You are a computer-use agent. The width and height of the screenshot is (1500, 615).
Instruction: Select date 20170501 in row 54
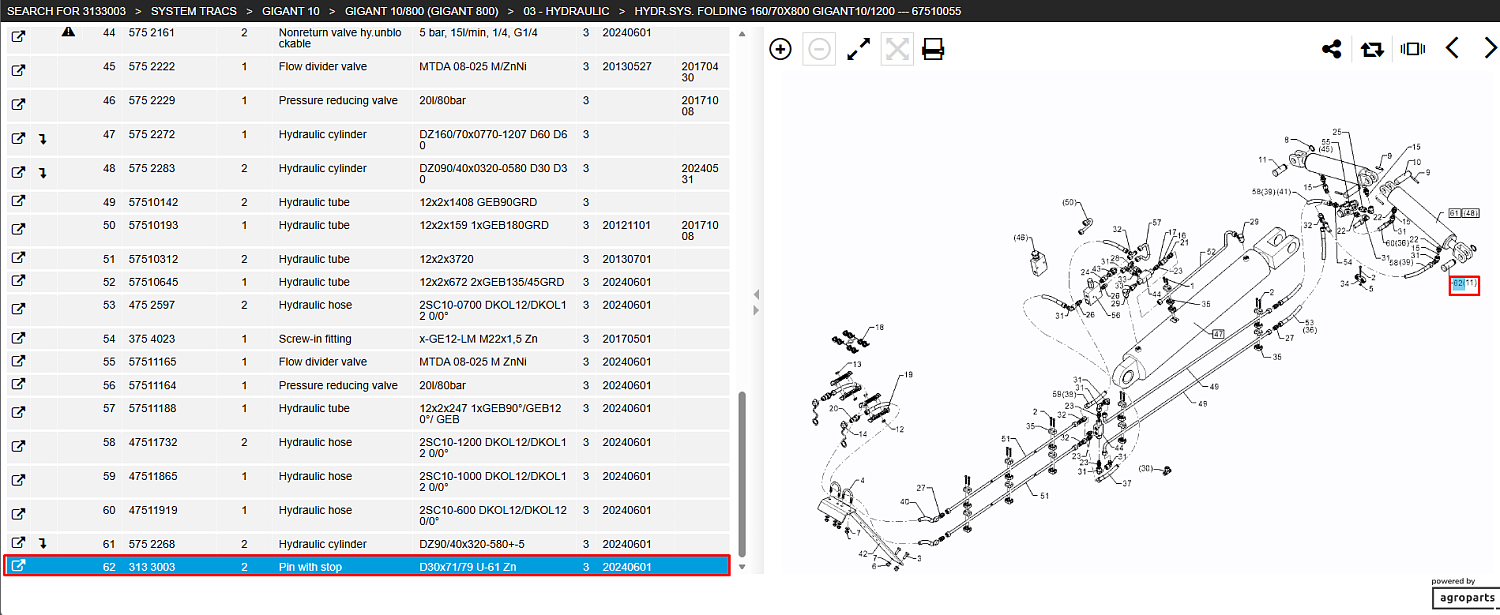(626, 339)
